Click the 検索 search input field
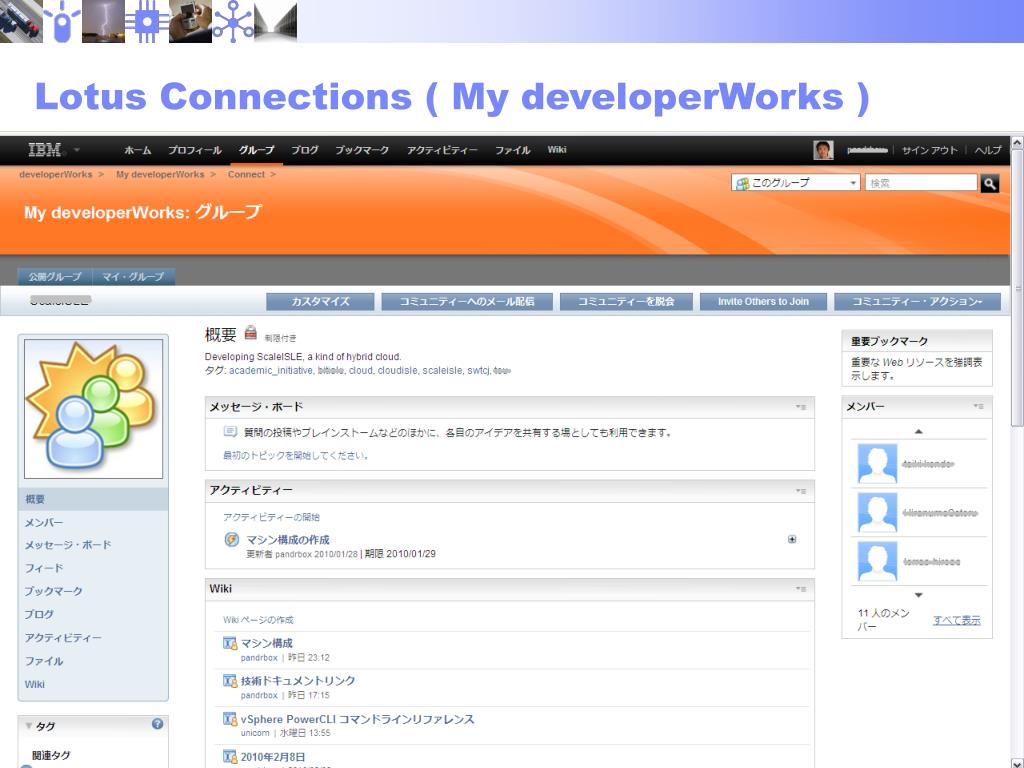 click(x=921, y=183)
